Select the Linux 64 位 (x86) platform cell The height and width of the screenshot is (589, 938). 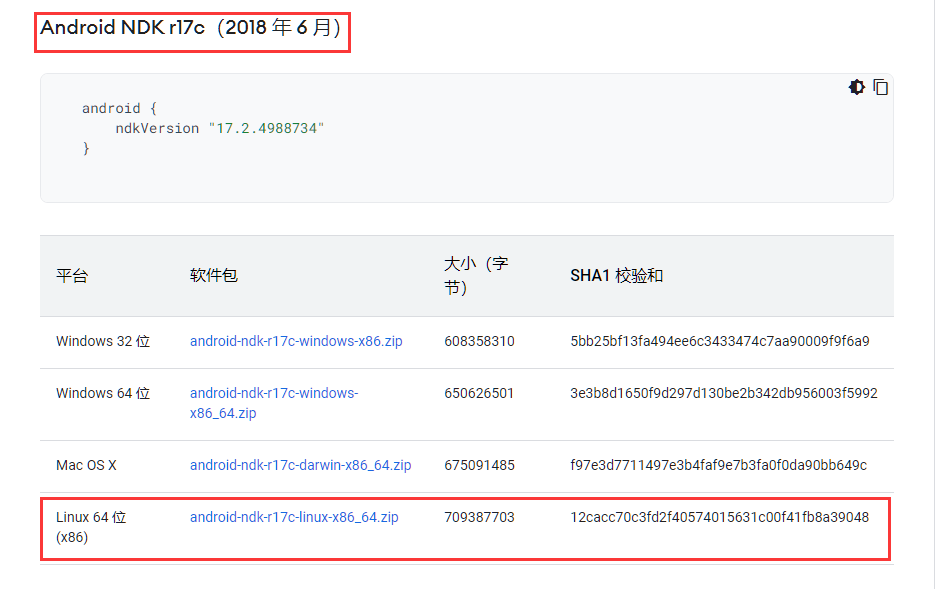click(91, 527)
